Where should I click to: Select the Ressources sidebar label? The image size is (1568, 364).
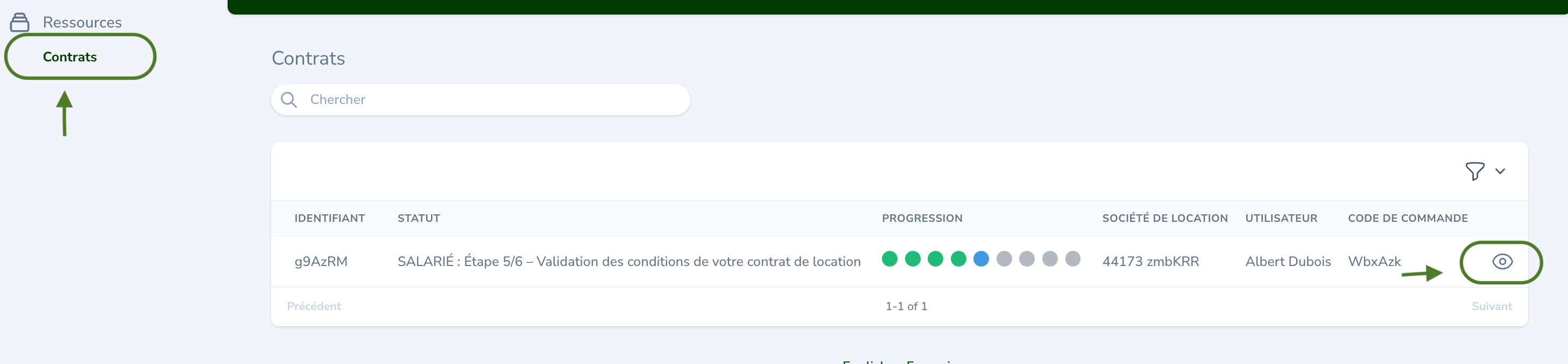click(82, 23)
